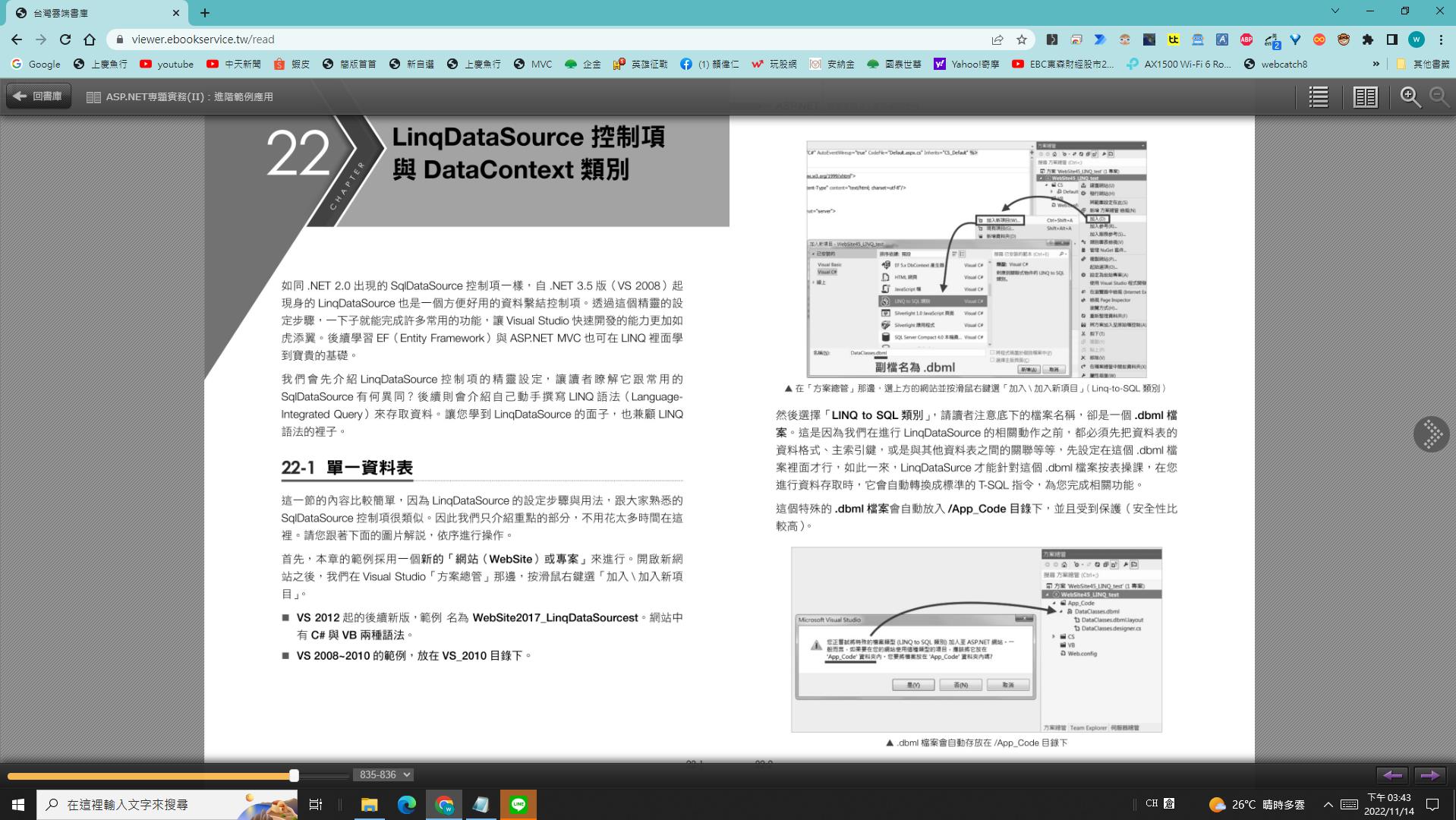Click the round floating tool button at right edge
This screenshot has width=1456, height=820.
[x=1432, y=434]
